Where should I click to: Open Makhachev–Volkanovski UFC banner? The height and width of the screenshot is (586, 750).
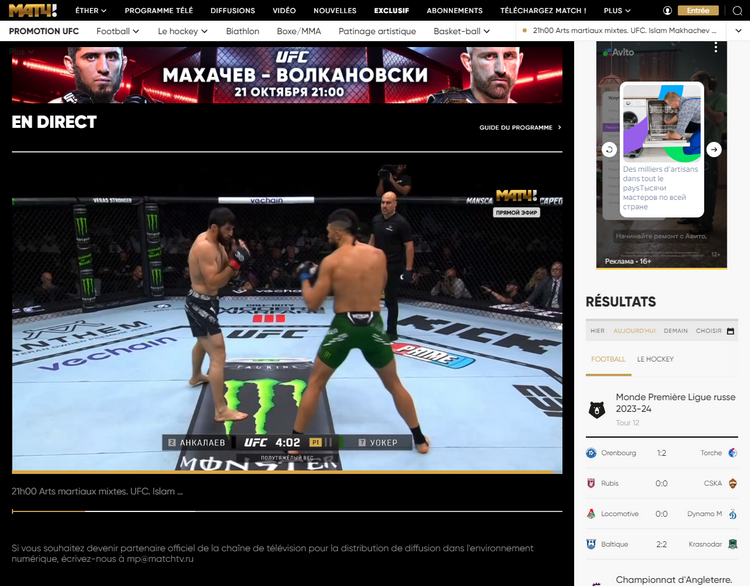tap(287, 75)
